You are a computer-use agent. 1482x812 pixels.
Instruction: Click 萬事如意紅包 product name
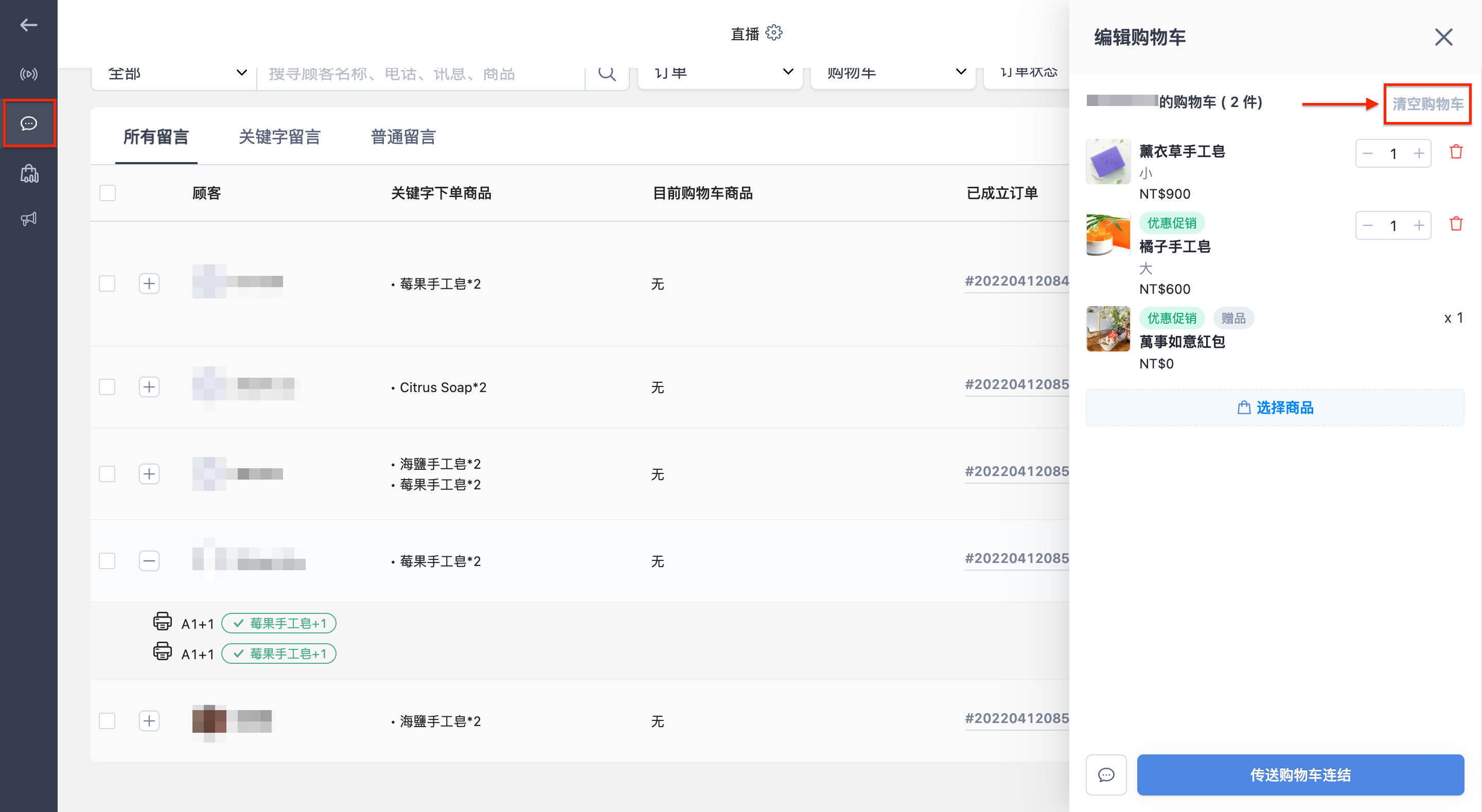1183,342
